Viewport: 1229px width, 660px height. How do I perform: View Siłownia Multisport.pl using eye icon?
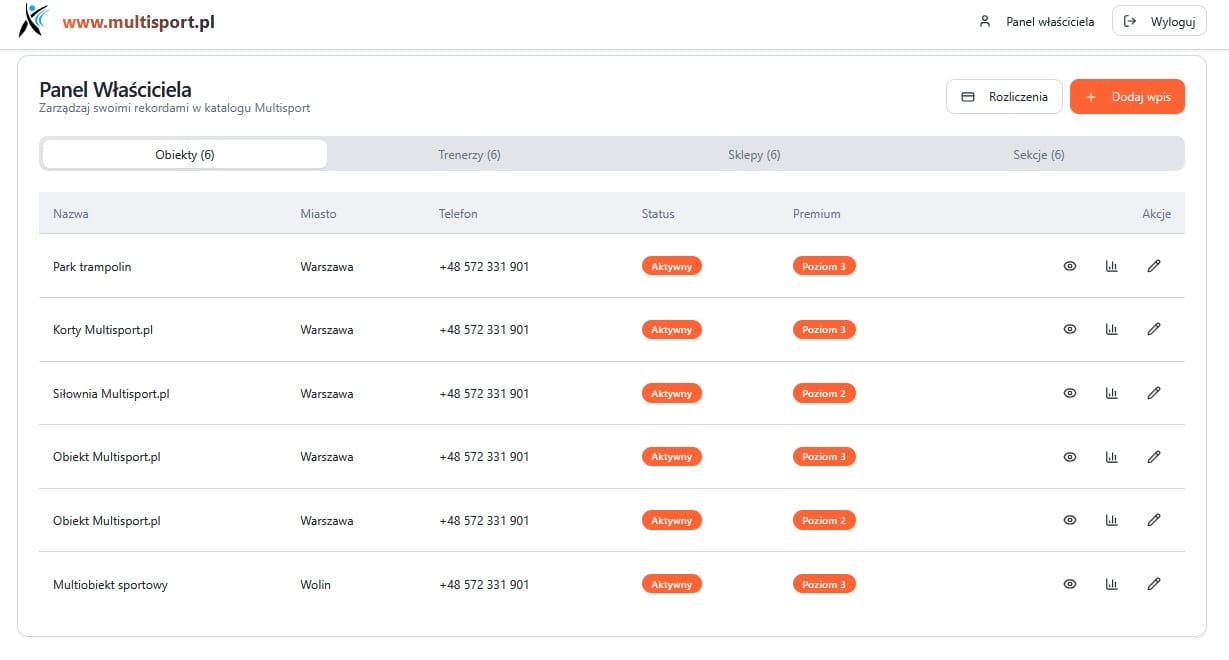[x=1069, y=393]
